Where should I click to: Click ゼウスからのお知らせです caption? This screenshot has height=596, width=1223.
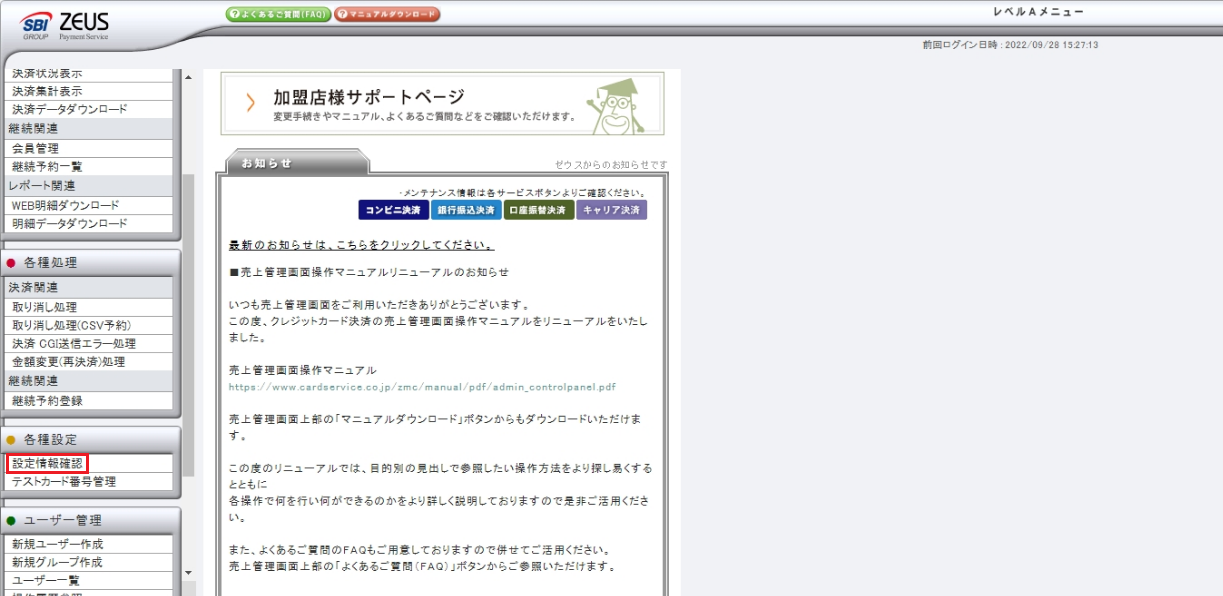611,165
